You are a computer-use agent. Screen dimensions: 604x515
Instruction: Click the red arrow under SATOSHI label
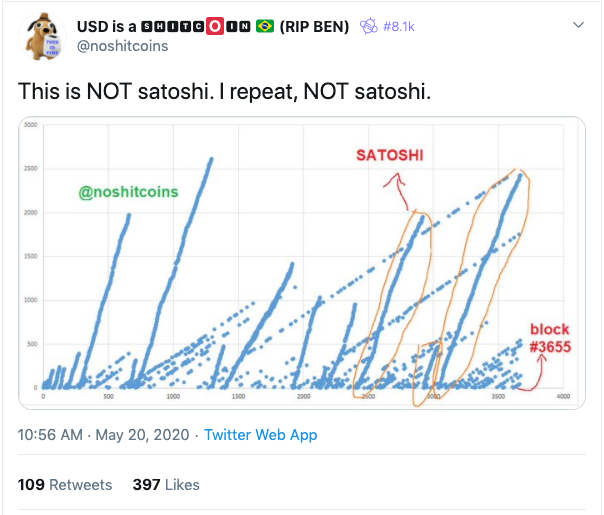(397, 191)
